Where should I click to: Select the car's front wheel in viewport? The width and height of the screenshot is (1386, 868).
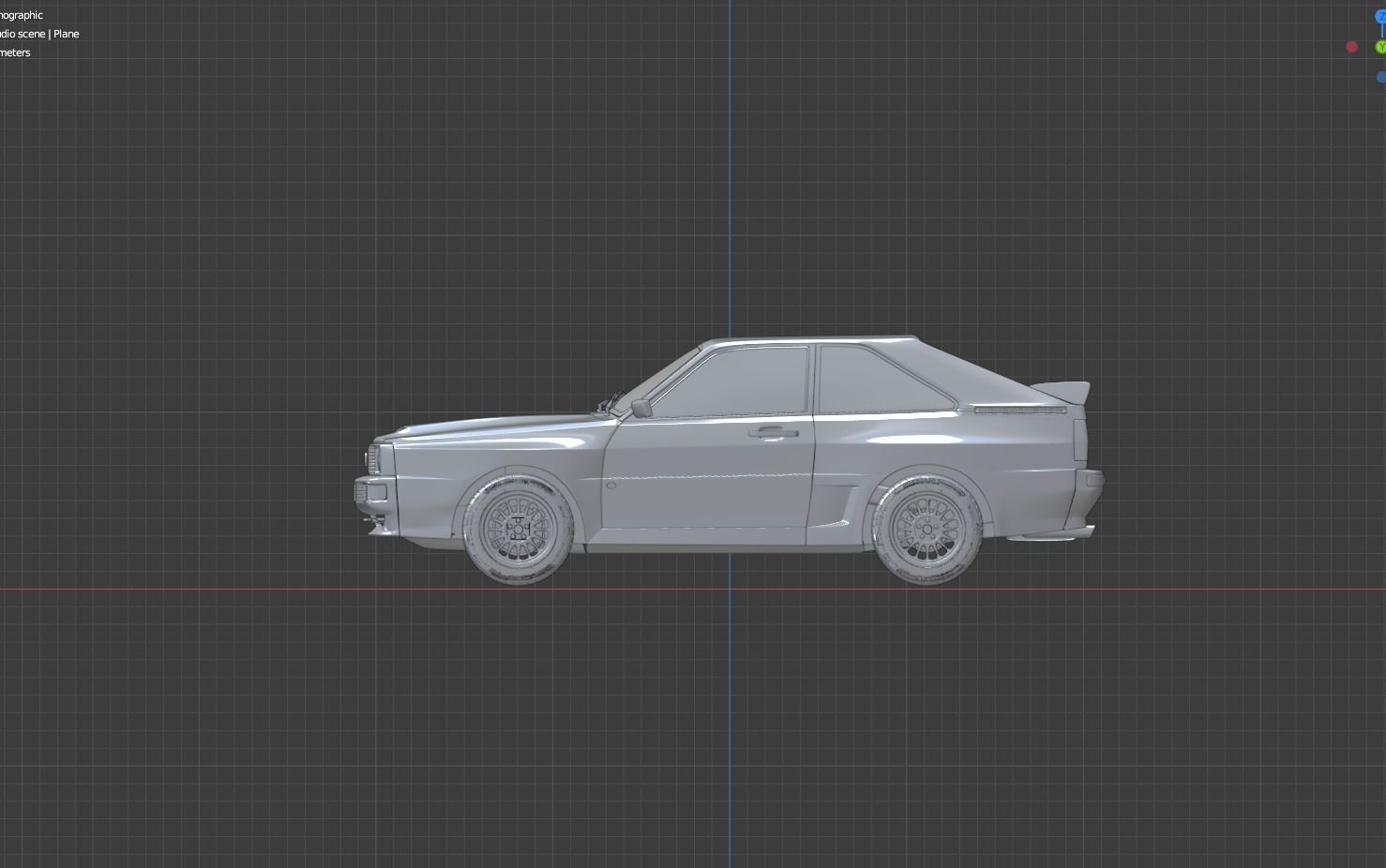(x=518, y=528)
